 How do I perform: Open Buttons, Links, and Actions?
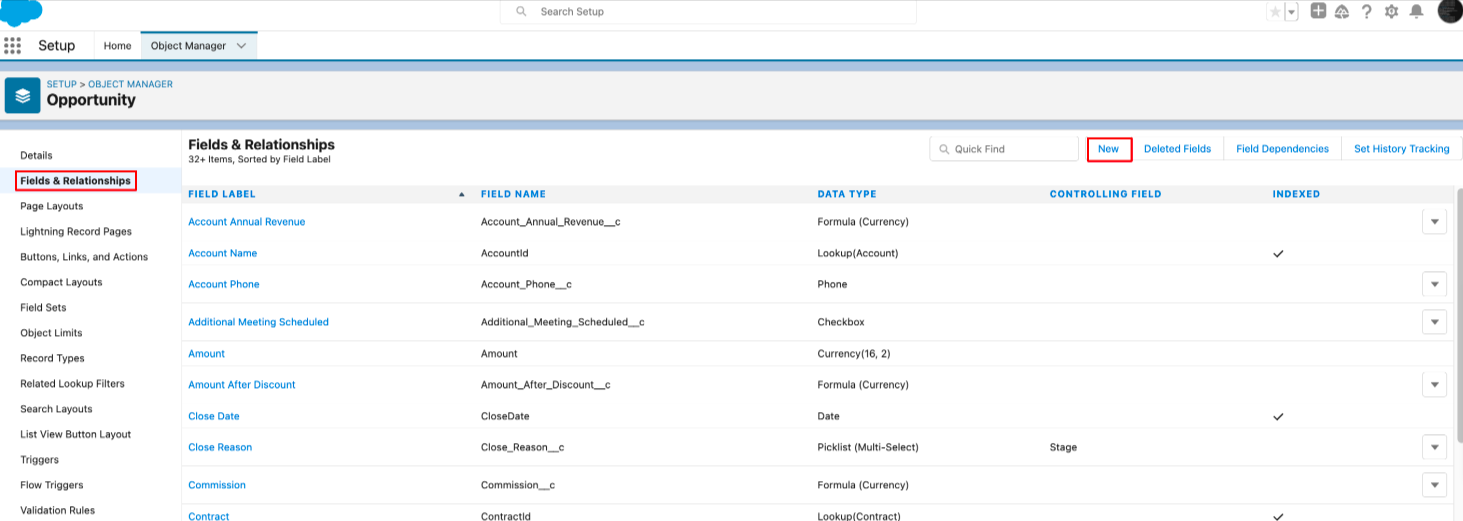[x=84, y=257]
